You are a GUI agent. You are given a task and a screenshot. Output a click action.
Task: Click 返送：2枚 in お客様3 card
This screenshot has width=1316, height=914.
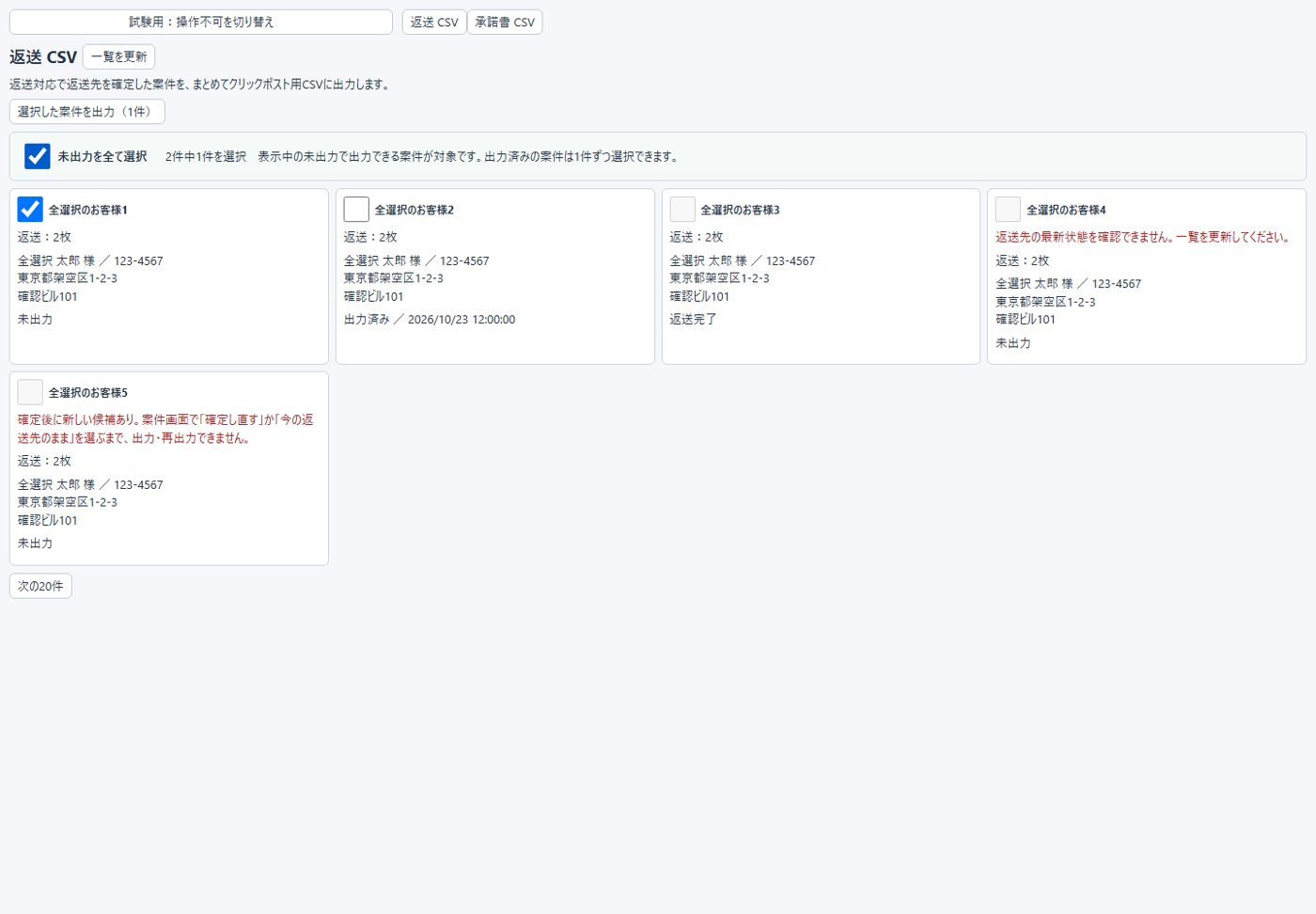[x=697, y=237]
